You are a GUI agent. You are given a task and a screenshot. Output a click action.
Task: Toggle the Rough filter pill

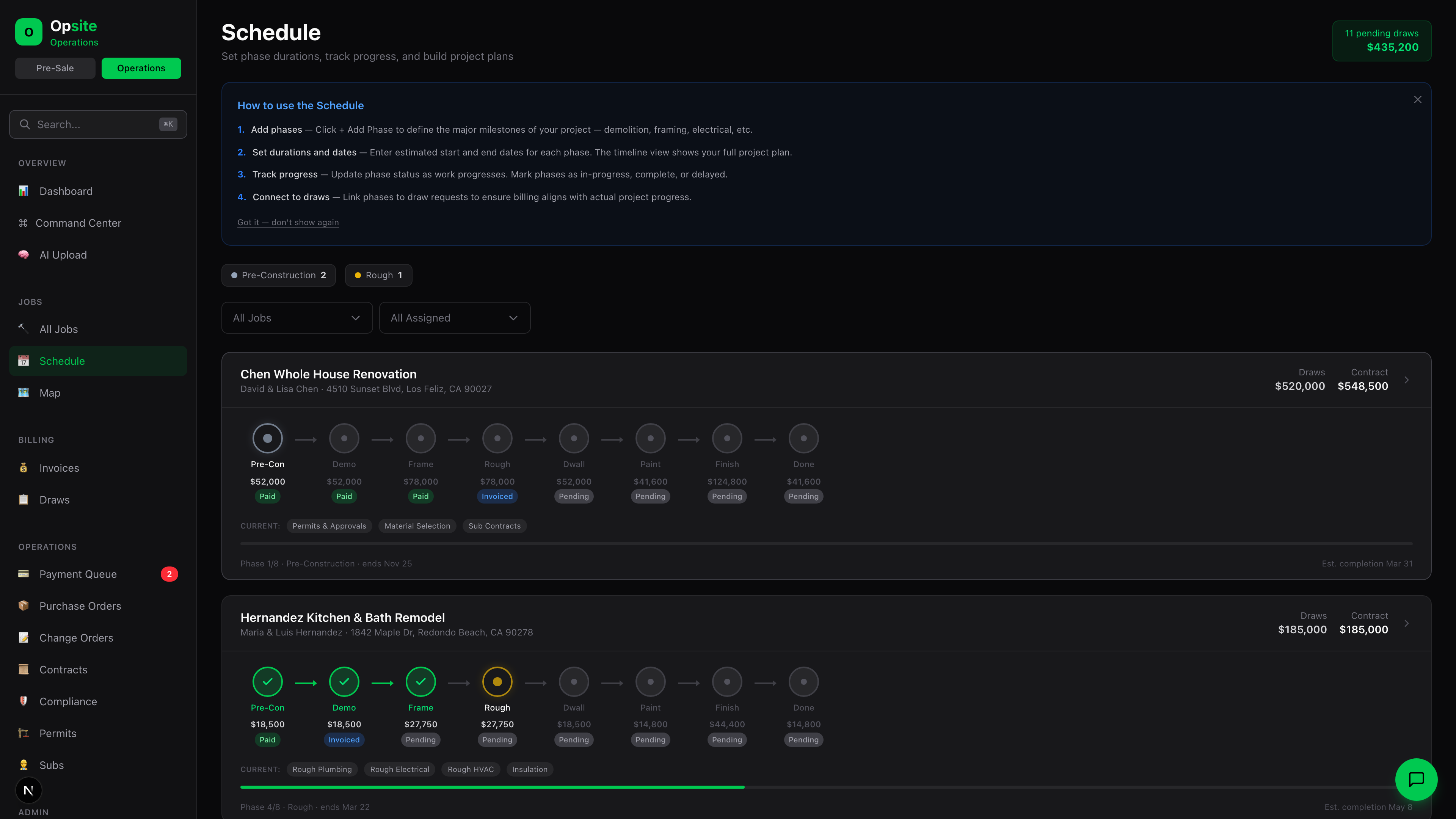click(378, 275)
